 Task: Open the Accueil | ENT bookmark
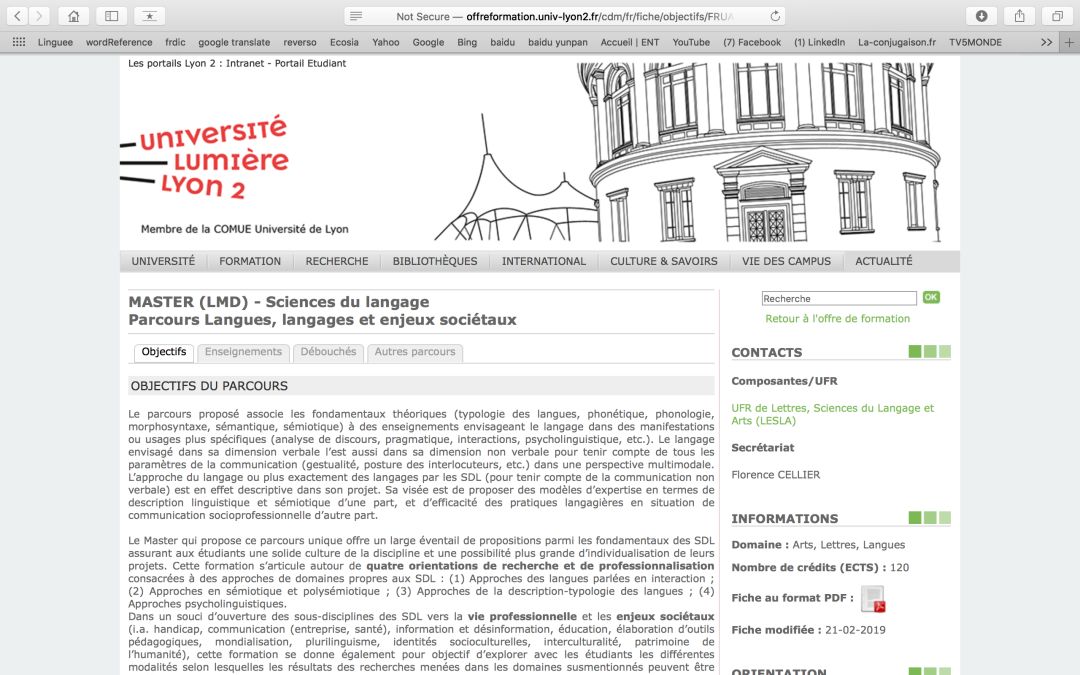630,42
